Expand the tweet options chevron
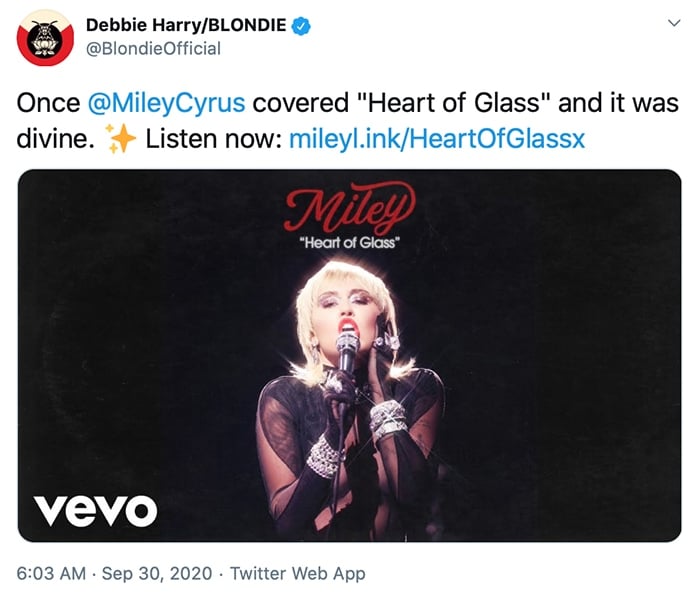Viewport: 700px width, 601px height. pos(674,22)
